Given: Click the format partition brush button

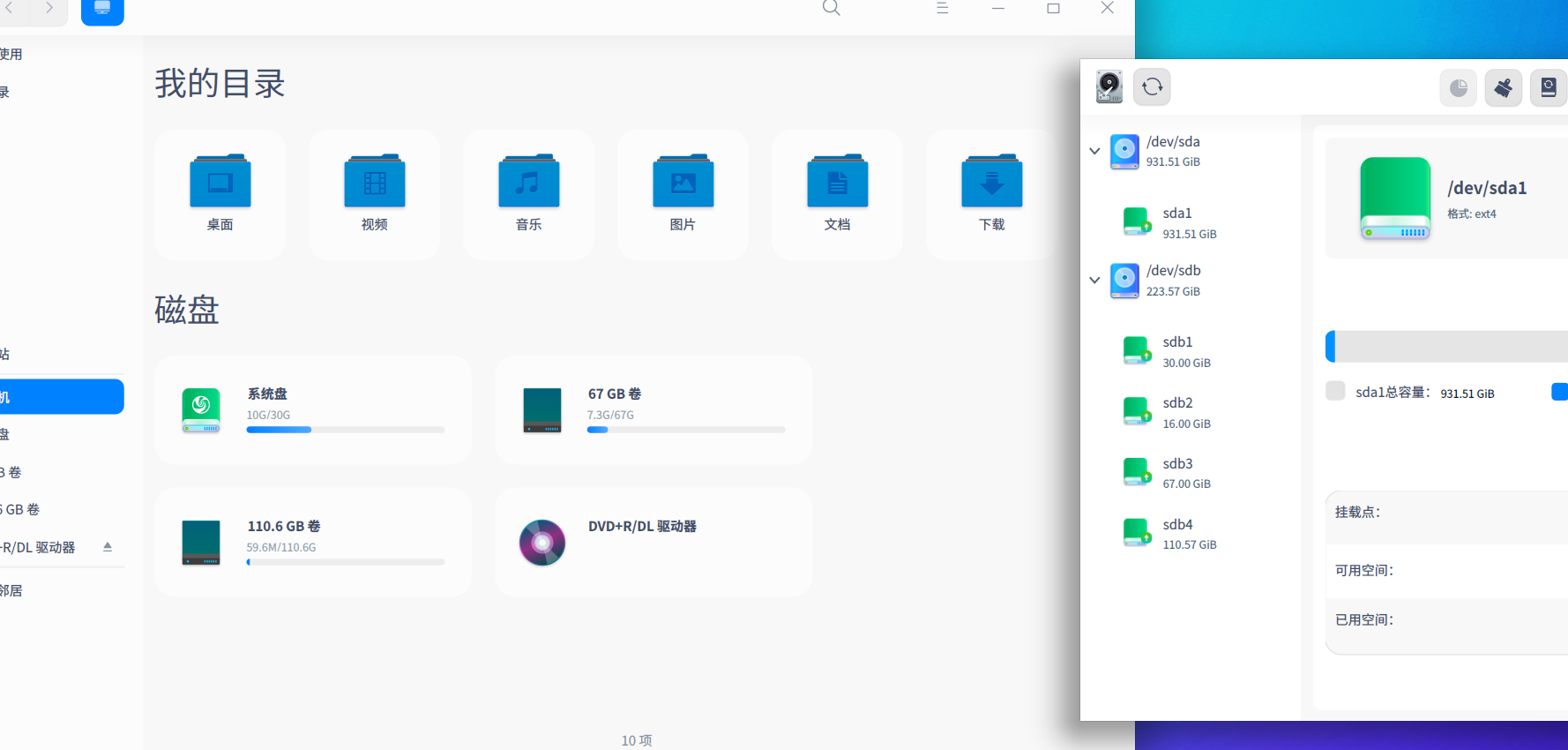Looking at the screenshot, I should pyautogui.click(x=1504, y=87).
